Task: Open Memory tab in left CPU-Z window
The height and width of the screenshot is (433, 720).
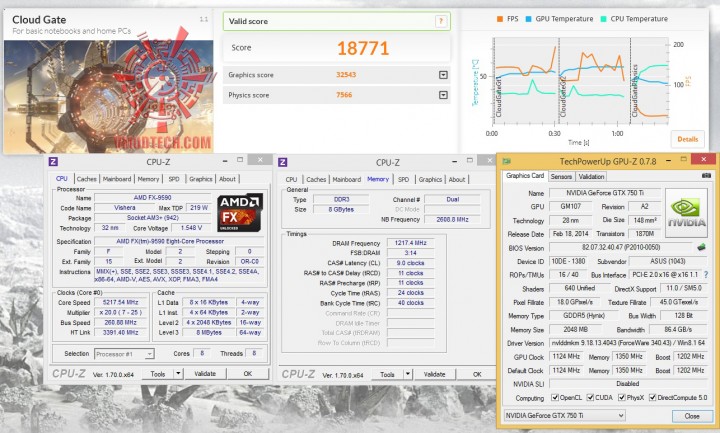Action: [x=148, y=179]
